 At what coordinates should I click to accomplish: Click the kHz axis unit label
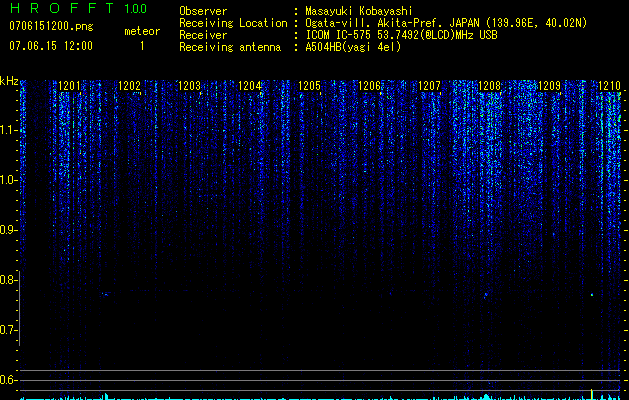pyautogui.click(x=9, y=81)
